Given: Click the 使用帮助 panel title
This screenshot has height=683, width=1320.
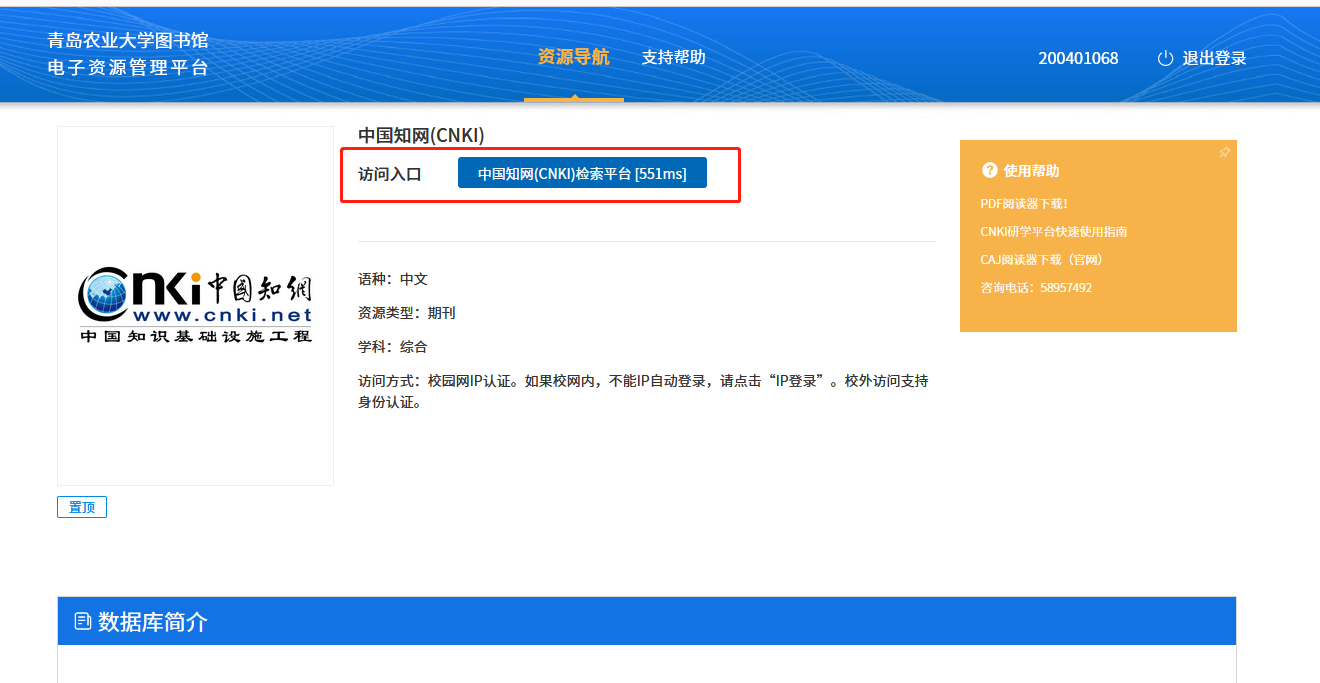Looking at the screenshot, I should pos(1031,171).
